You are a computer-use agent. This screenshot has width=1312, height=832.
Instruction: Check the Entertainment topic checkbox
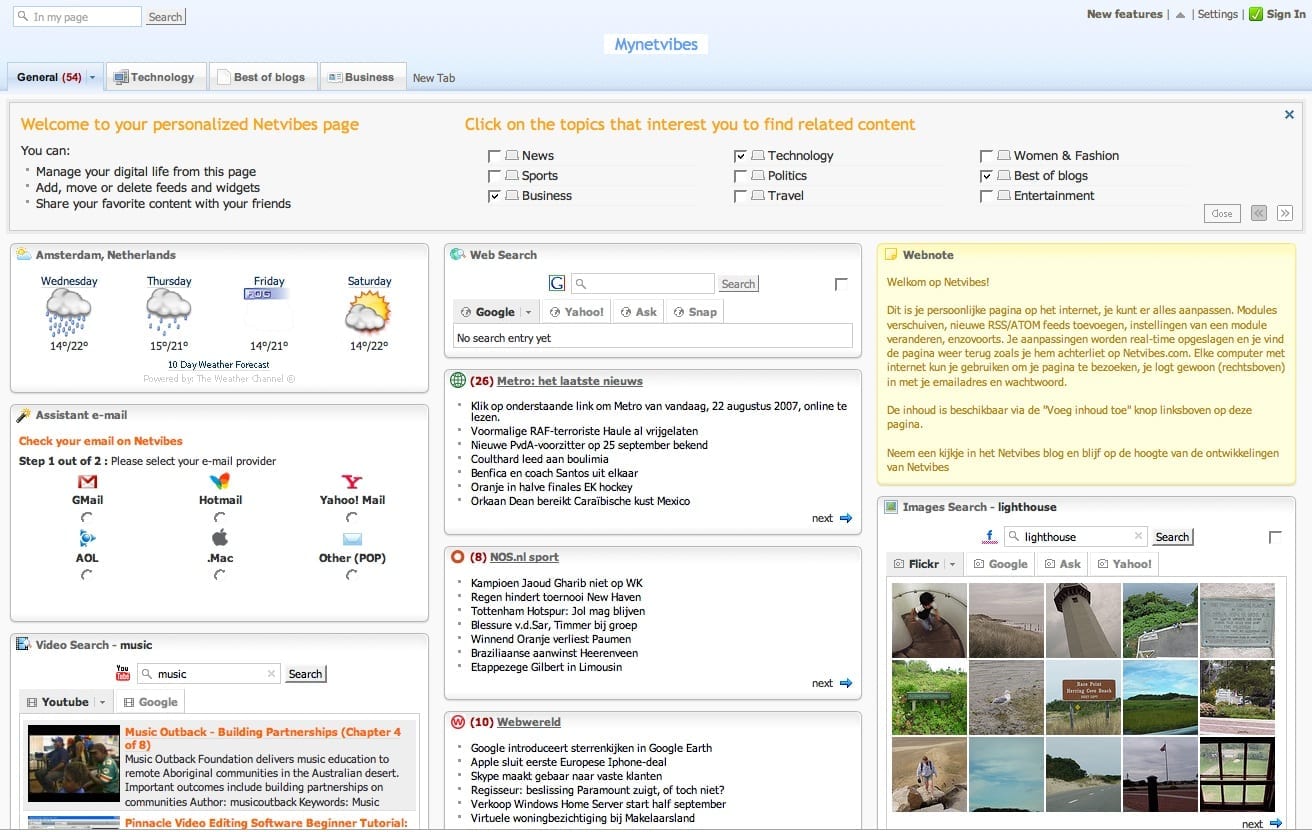point(986,196)
